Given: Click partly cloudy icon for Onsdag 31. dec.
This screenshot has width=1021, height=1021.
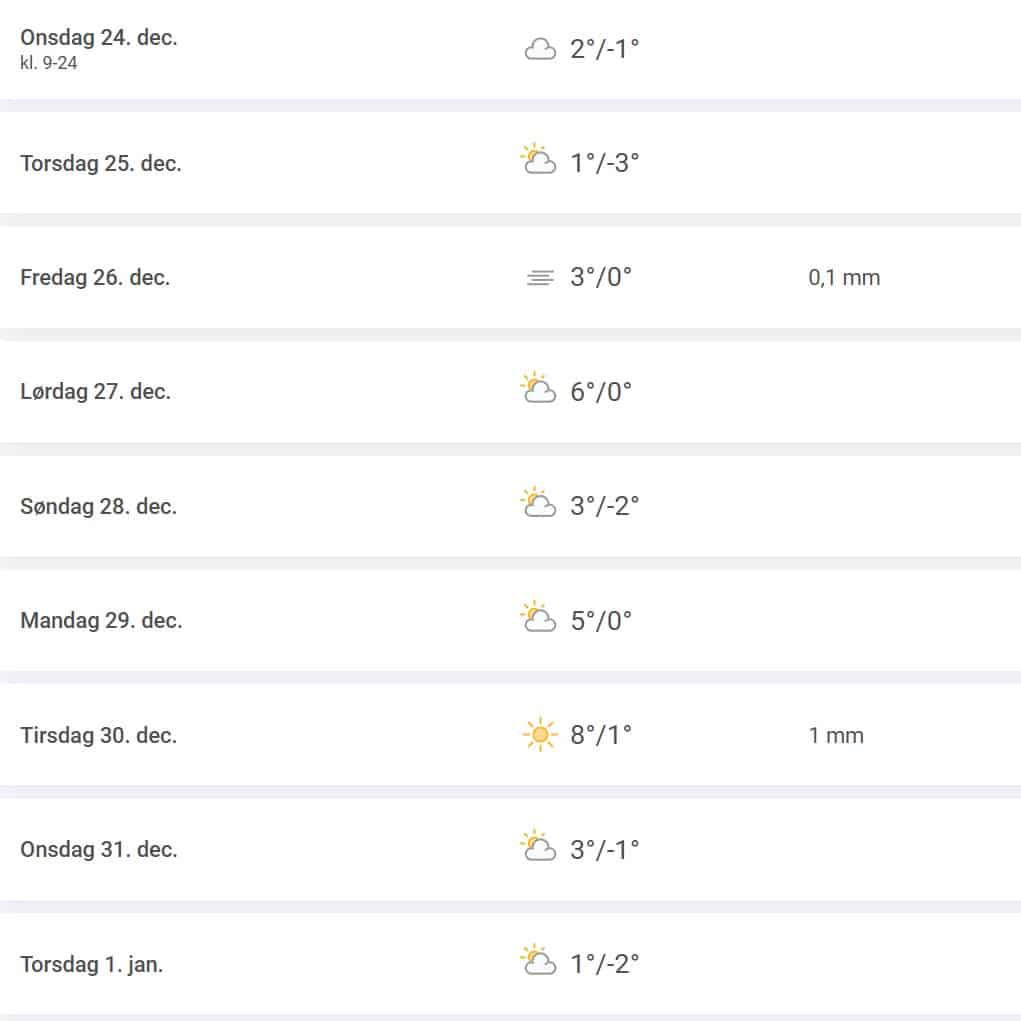Looking at the screenshot, I should [539, 847].
